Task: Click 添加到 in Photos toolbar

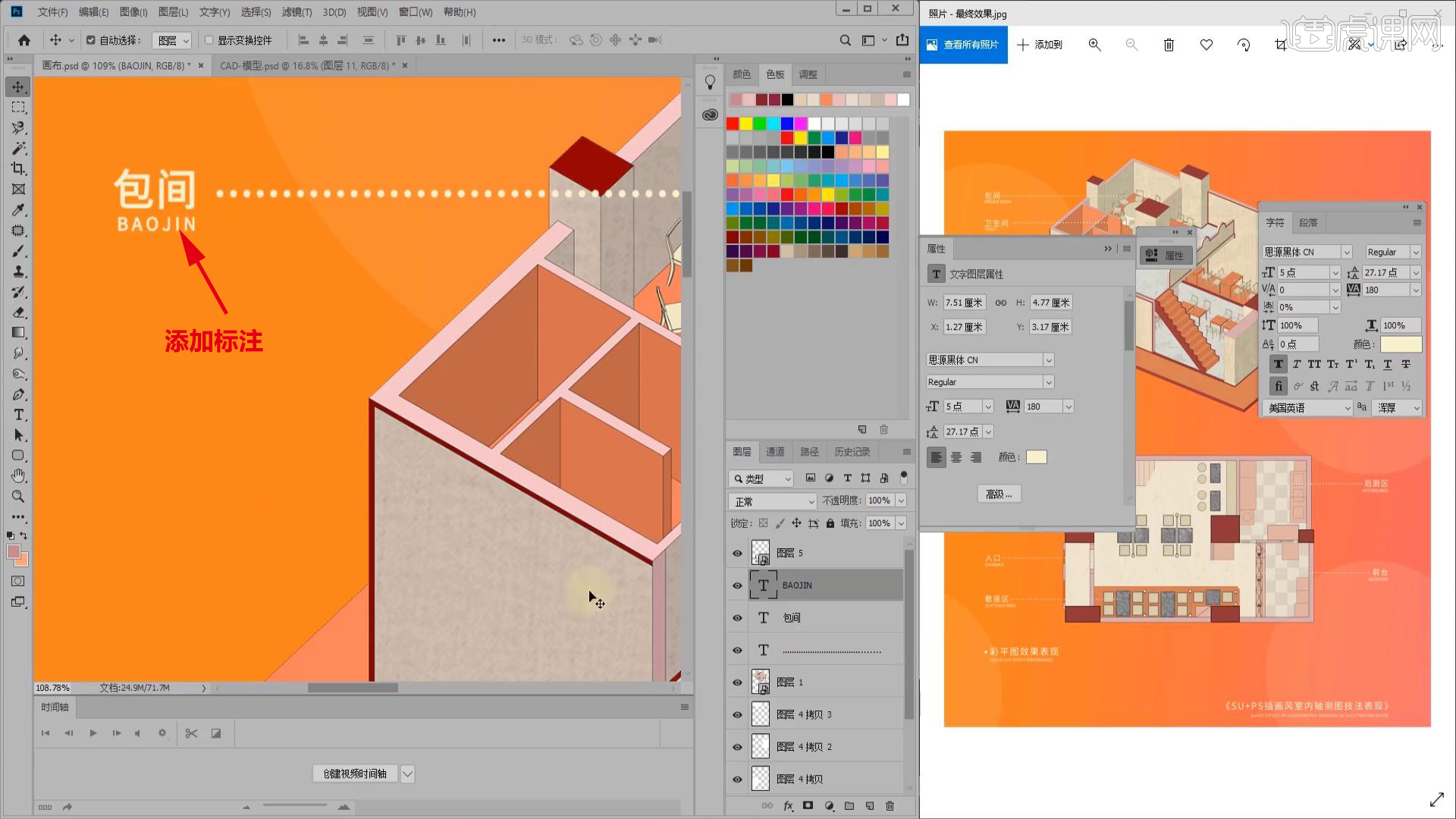Action: (x=1040, y=45)
